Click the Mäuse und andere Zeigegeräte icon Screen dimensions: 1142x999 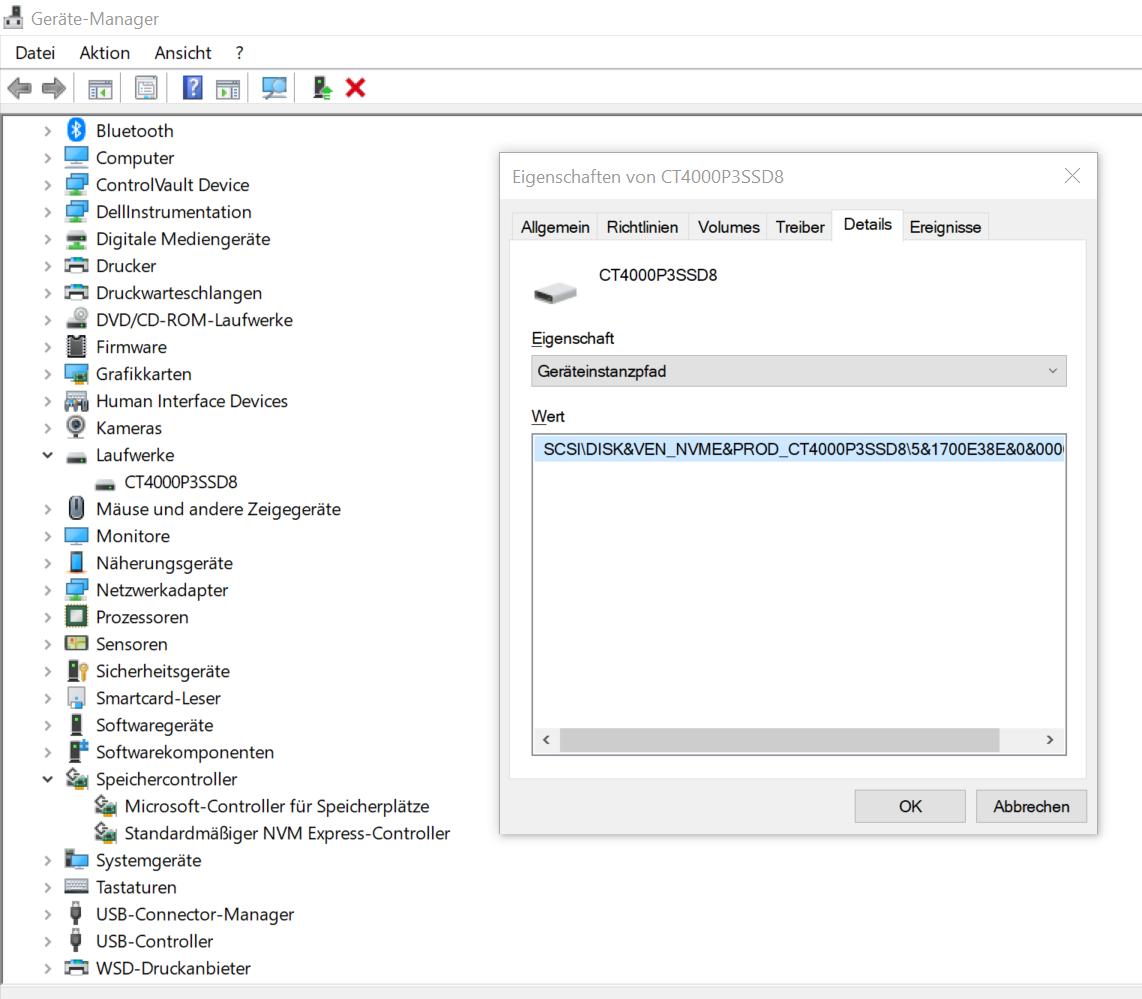click(x=76, y=508)
